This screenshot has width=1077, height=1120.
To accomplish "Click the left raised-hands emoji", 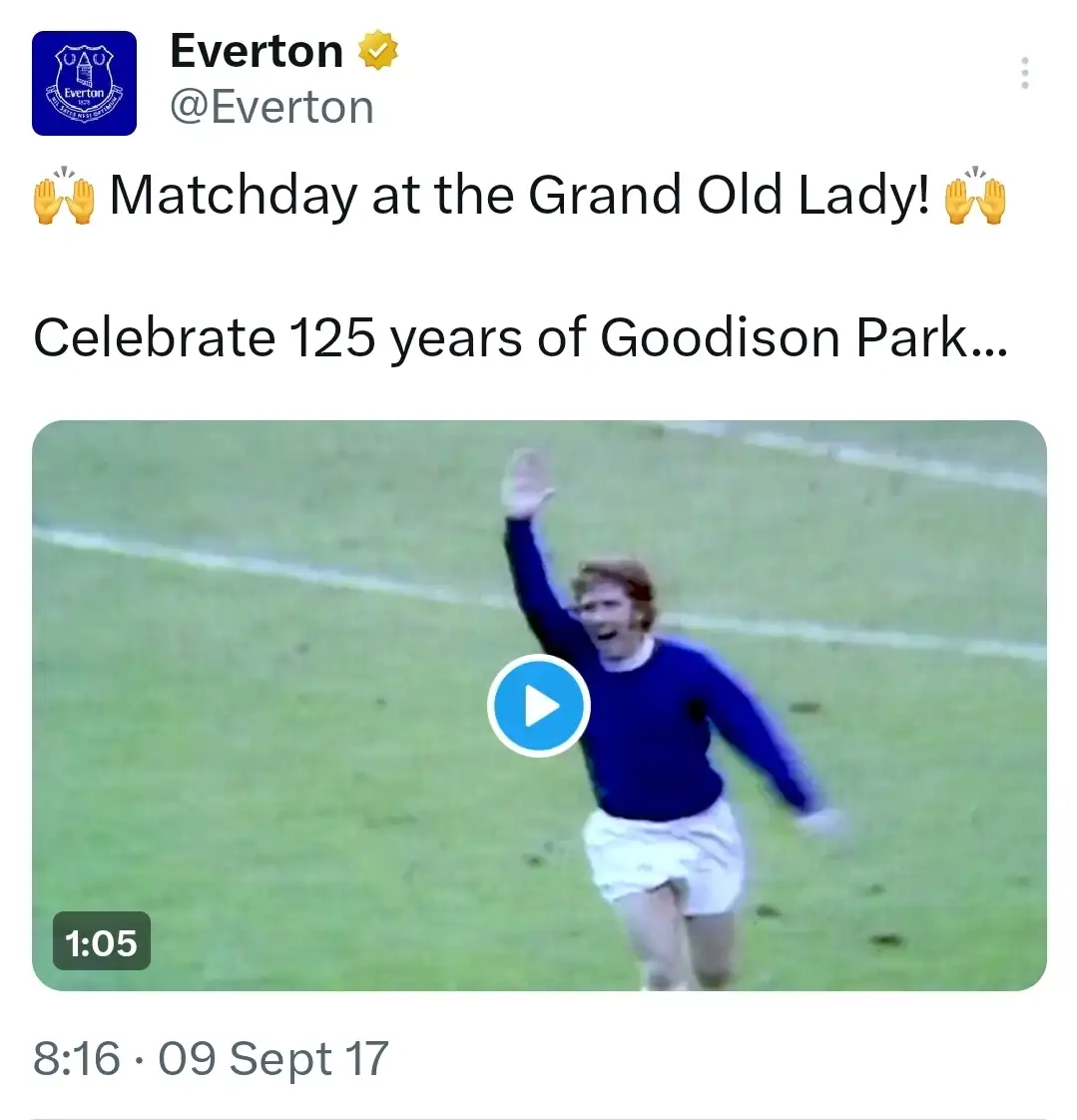I will [x=64, y=195].
